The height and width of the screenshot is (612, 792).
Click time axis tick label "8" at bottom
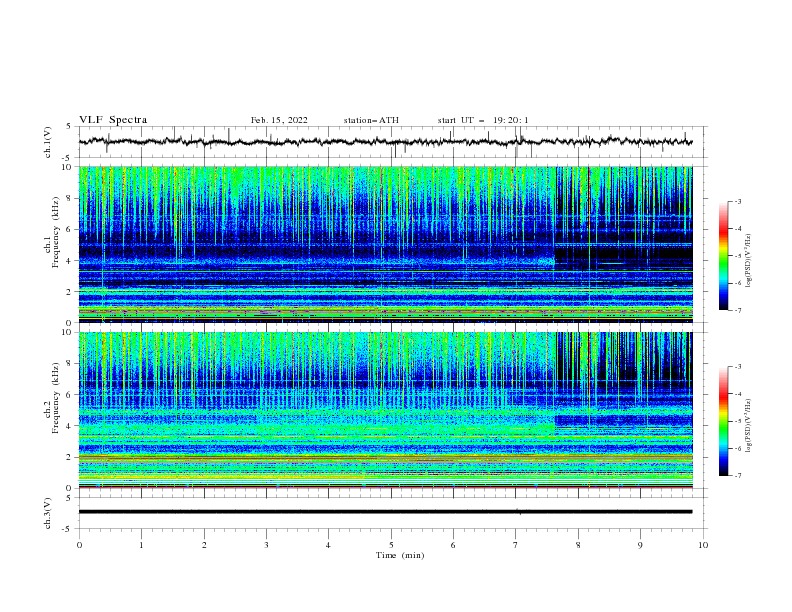578,545
